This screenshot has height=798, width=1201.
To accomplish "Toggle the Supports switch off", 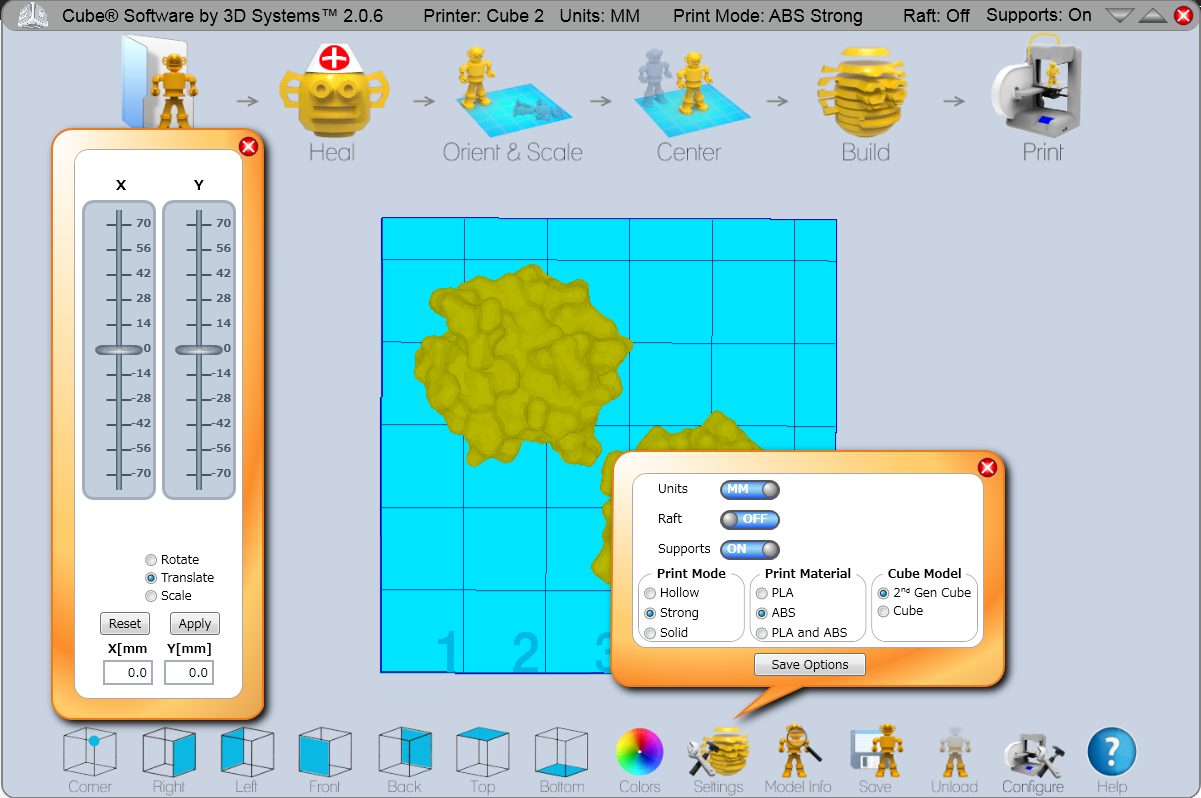I will point(749,549).
